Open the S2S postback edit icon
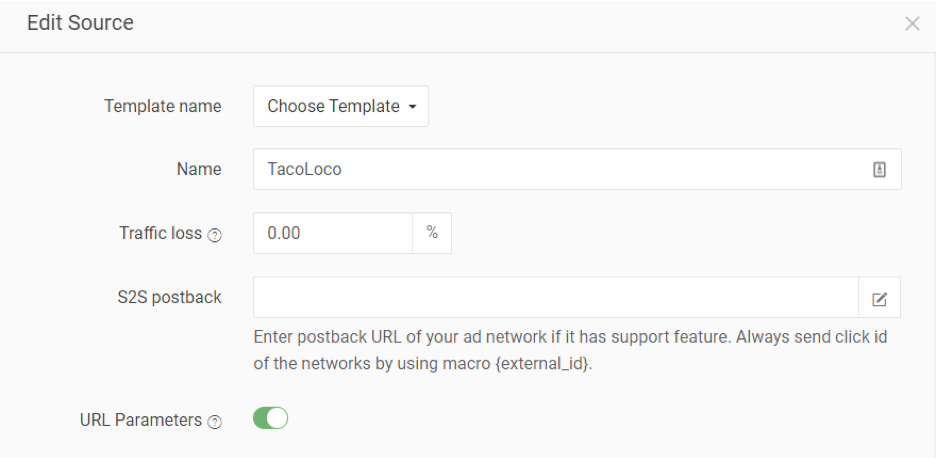This screenshot has width=936, height=458. (x=879, y=299)
